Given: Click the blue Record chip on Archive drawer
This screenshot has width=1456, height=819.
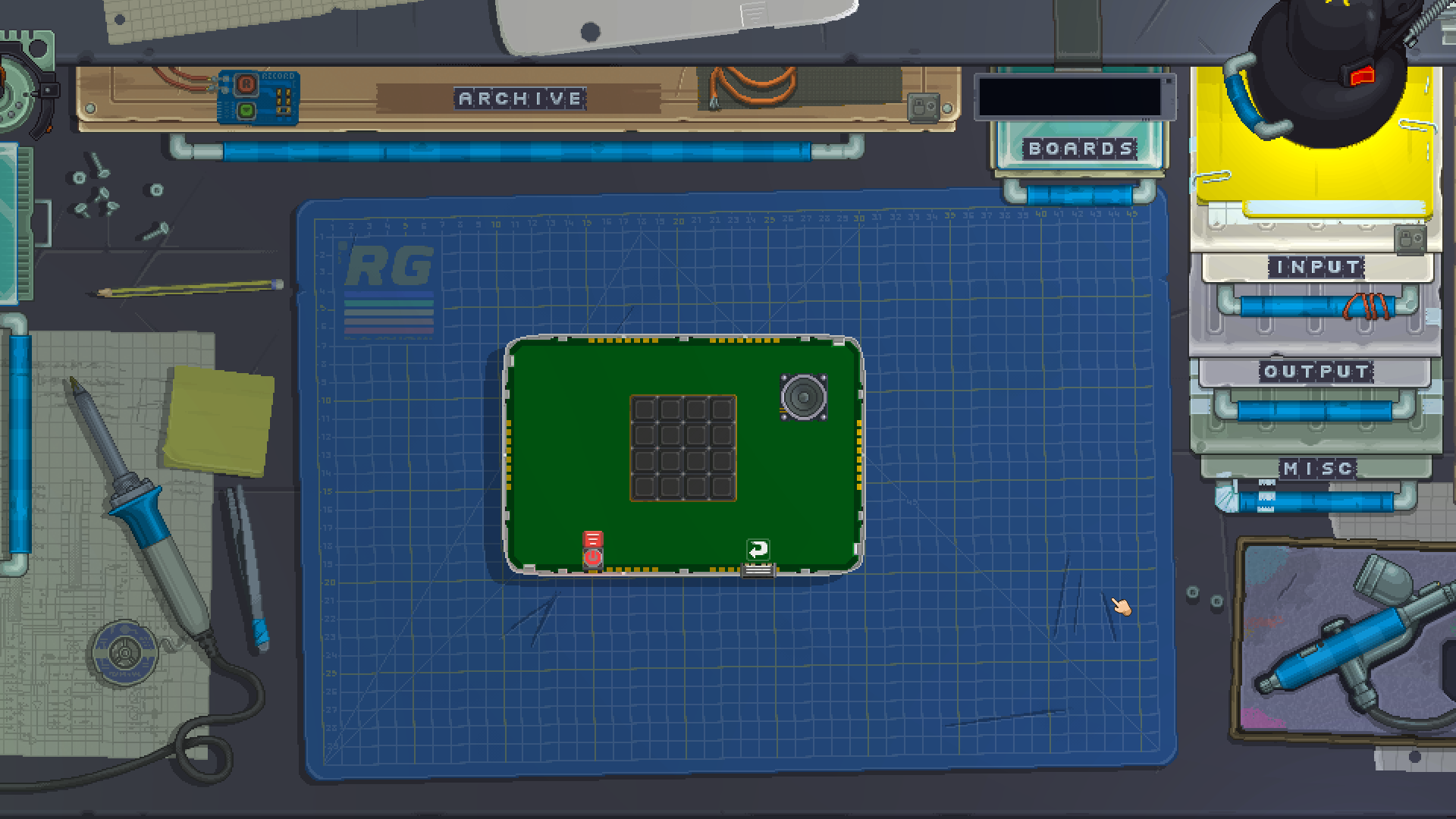Looking at the screenshot, I should pyautogui.click(x=258, y=97).
